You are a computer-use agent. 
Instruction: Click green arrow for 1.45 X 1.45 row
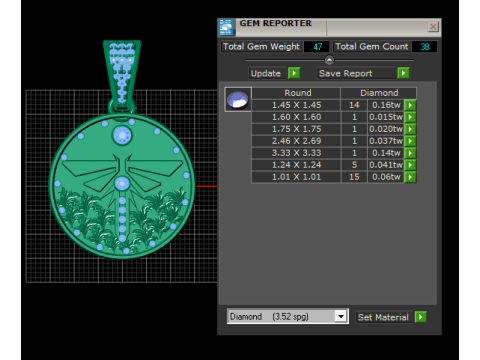click(x=410, y=105)
